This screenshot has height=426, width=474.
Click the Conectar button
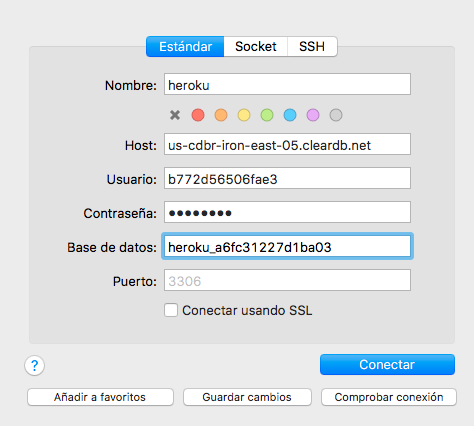(387, 364)
